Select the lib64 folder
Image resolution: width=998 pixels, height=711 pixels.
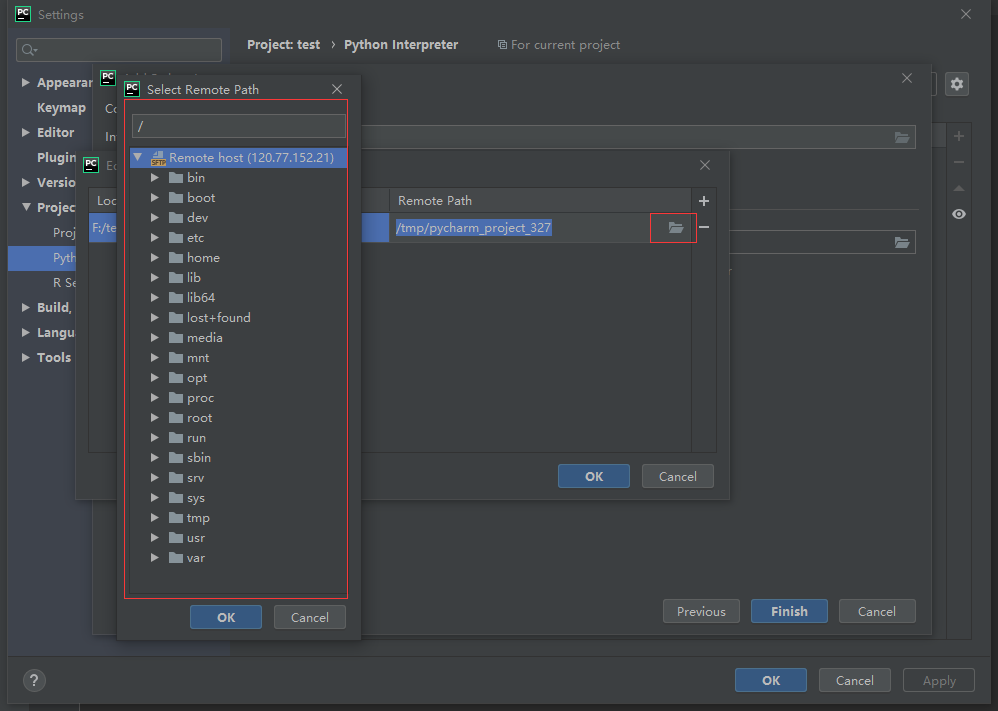click(200, 297)
